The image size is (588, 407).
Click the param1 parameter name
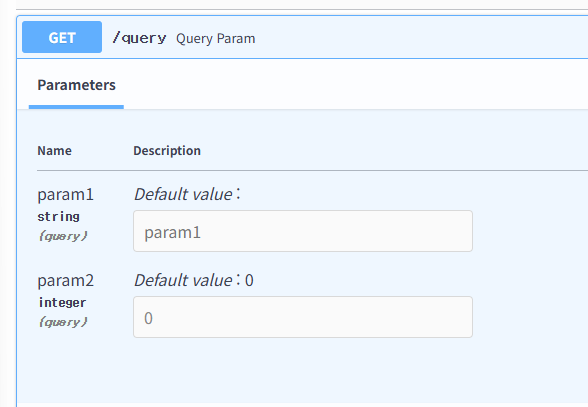tap(66, 195)
